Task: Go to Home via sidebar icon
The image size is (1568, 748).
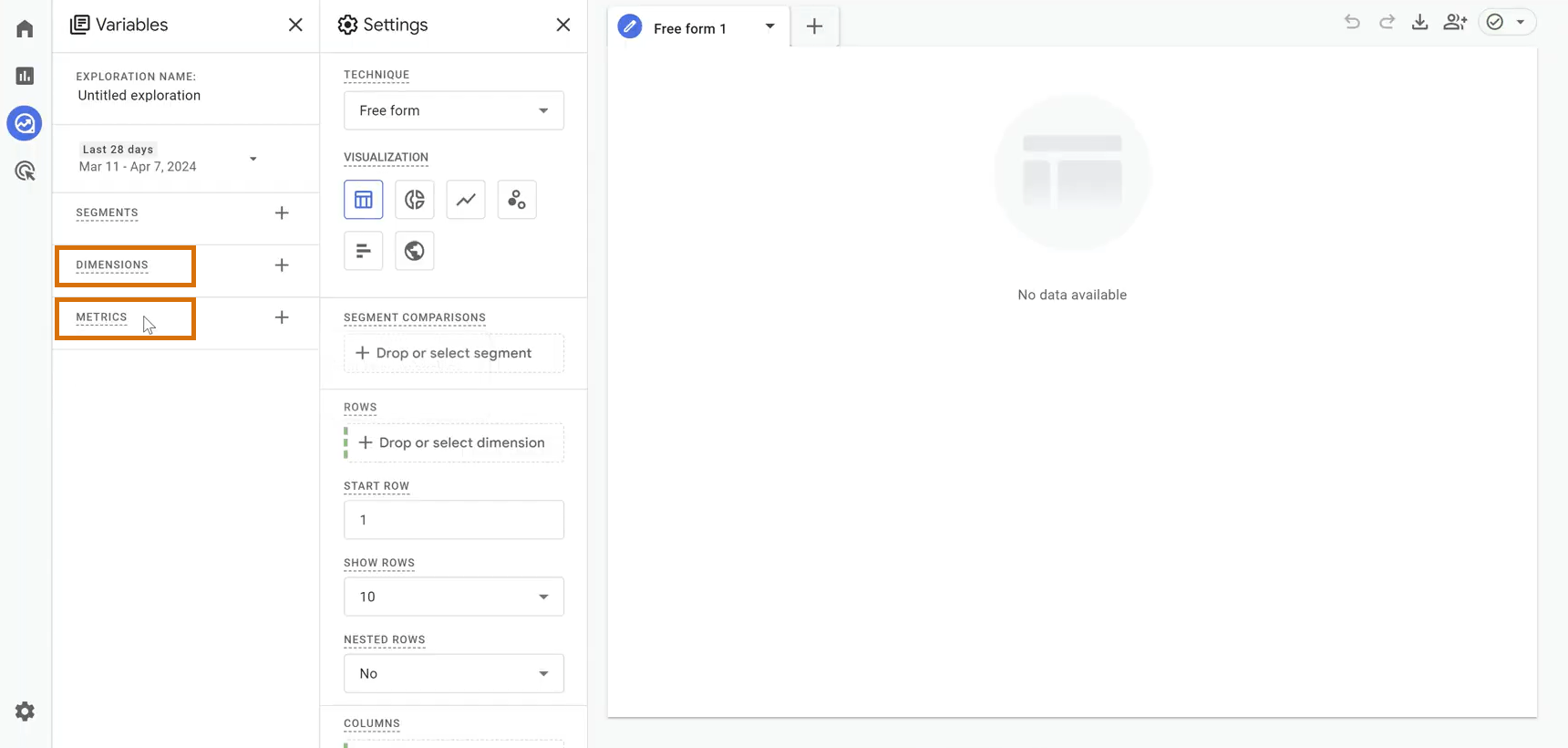Action: [25, 28]
